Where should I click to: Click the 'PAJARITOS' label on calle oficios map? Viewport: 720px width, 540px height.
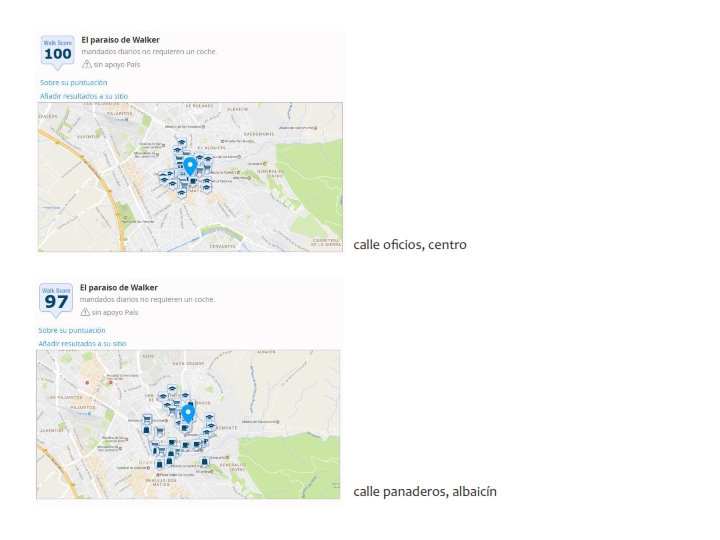(x=119, y=113)
